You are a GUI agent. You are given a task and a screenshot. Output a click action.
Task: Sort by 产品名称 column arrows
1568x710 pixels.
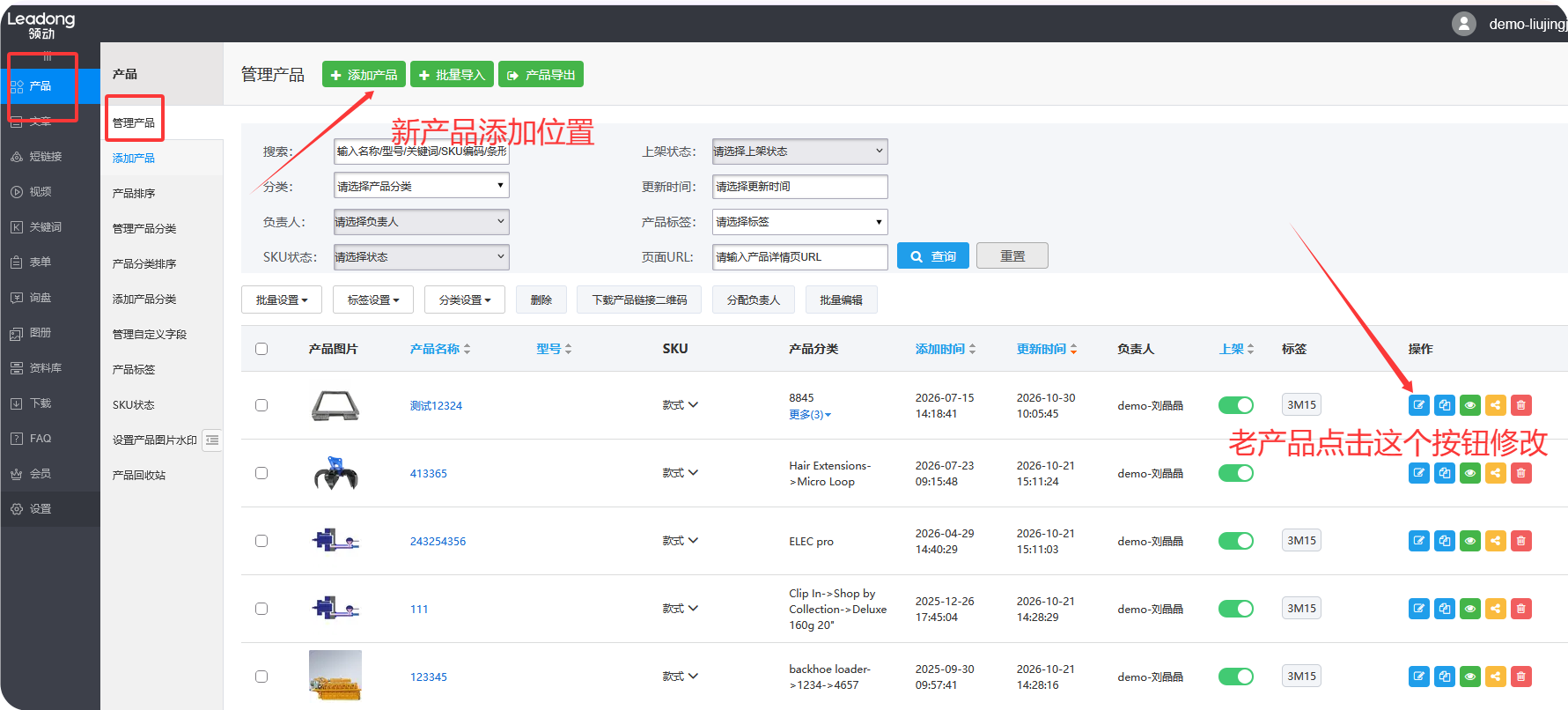tap(467, 350)
